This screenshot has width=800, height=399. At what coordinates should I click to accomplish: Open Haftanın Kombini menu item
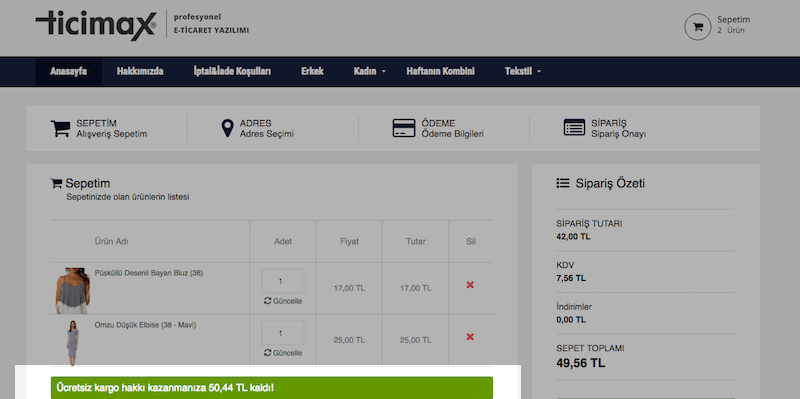tap(440, 71)
